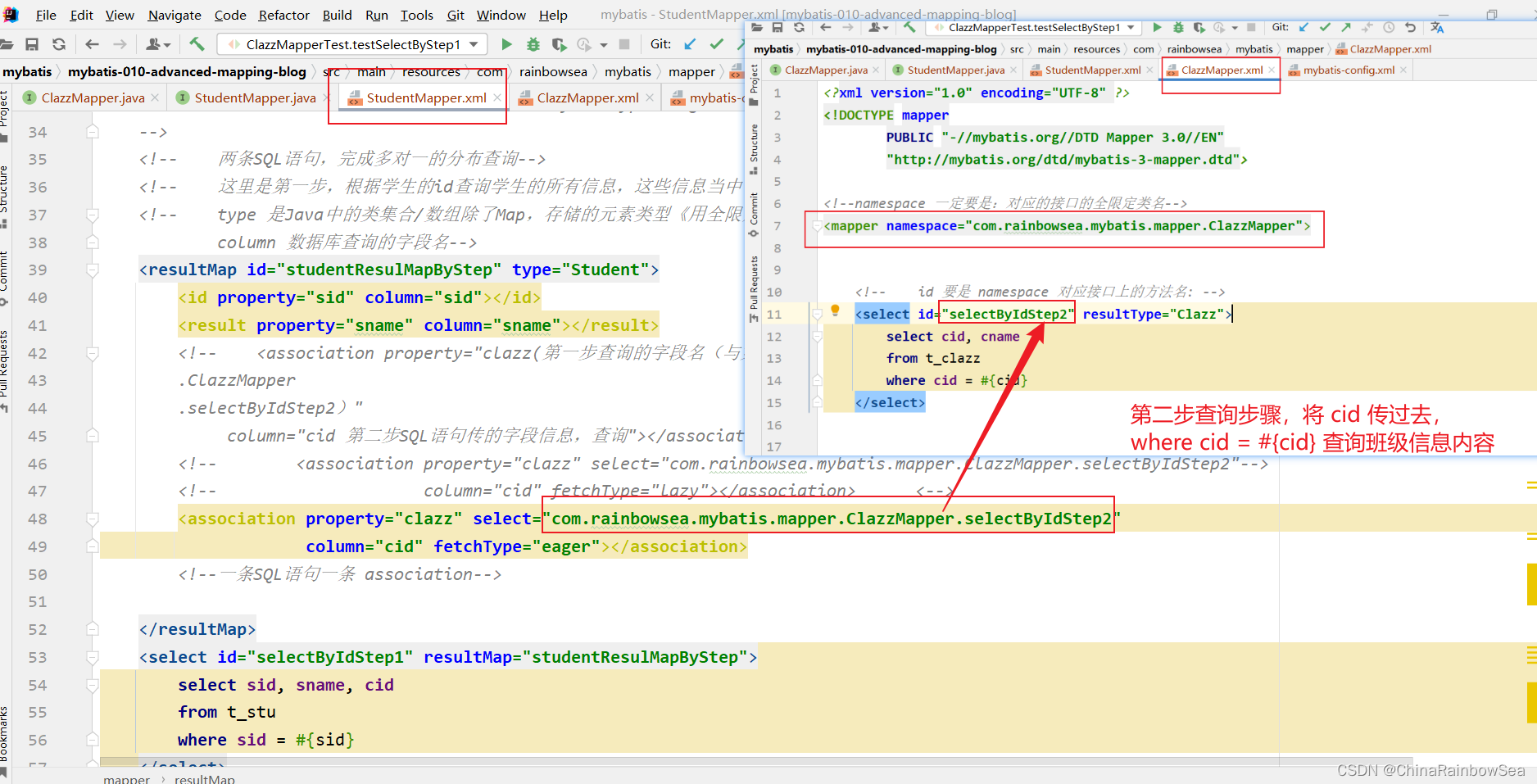Run green play icon in overlay window toolbar
Viewport: 1537px width, 784px height.
pyautogui.click(x=1157, y=28)
